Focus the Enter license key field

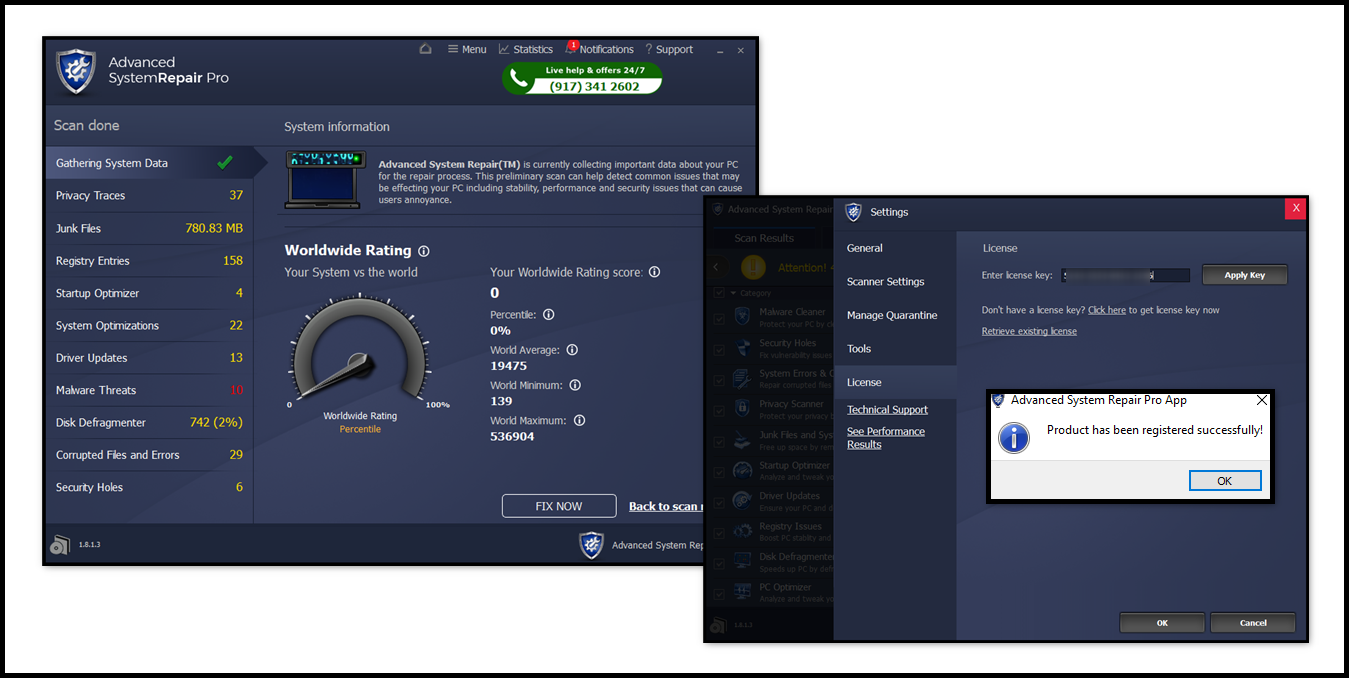pos(1125,275)
